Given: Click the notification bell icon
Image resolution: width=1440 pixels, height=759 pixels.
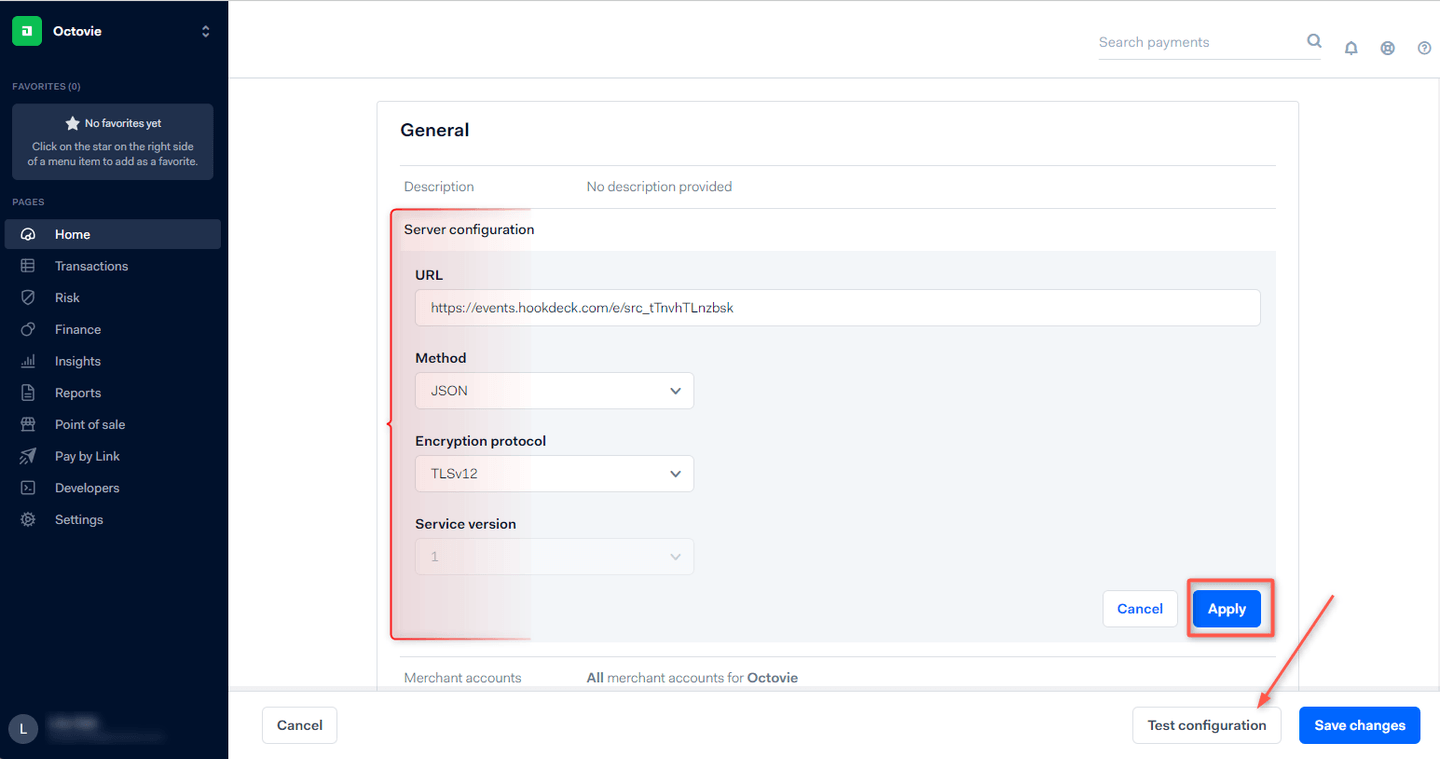Looking at the screenshot, I should click(x=1351, y=47).
